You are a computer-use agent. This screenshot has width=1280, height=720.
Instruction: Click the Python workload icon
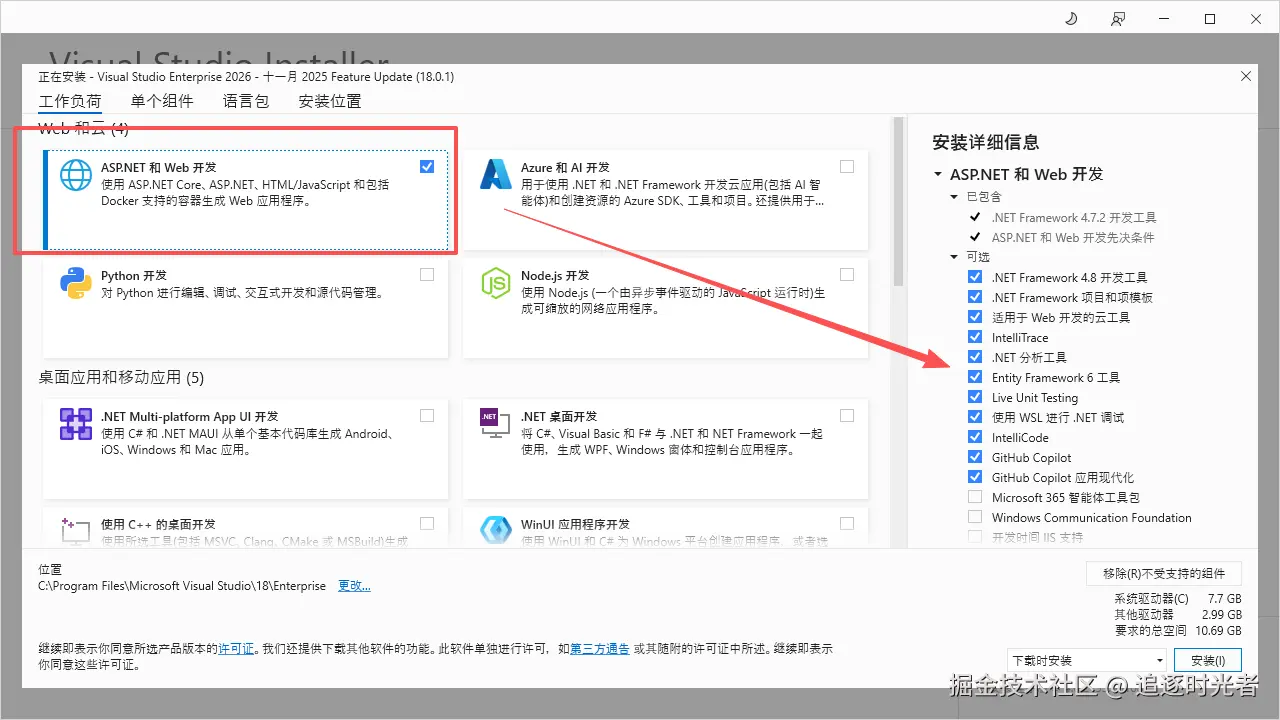coord(76,283)
